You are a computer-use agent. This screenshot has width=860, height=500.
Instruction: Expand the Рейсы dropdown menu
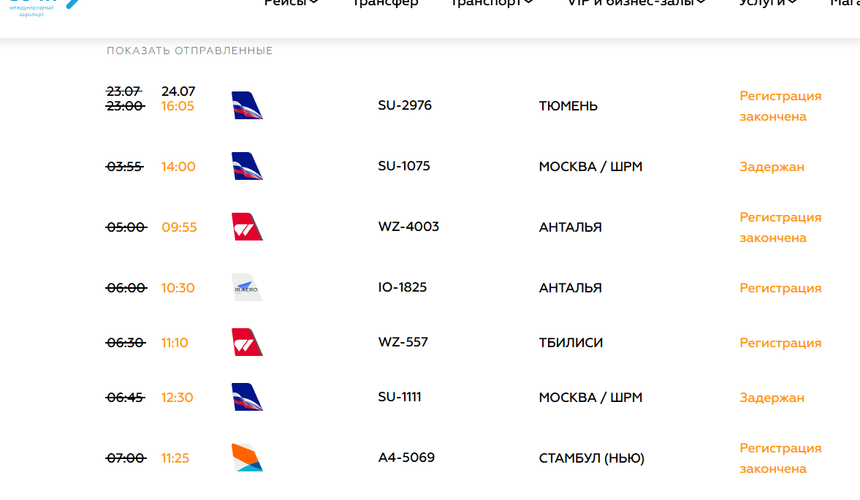(291, 3)
